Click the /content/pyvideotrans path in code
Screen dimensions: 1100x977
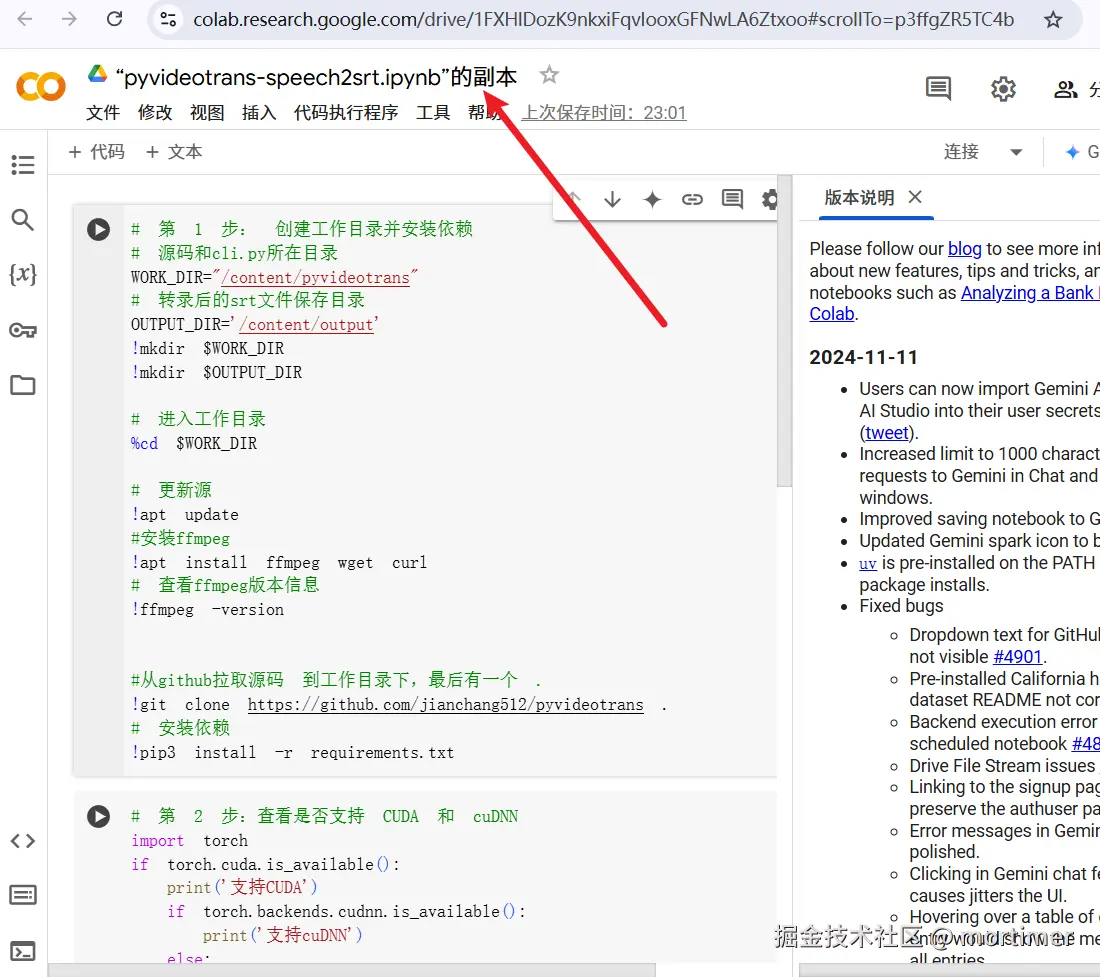tap(315, 278)
